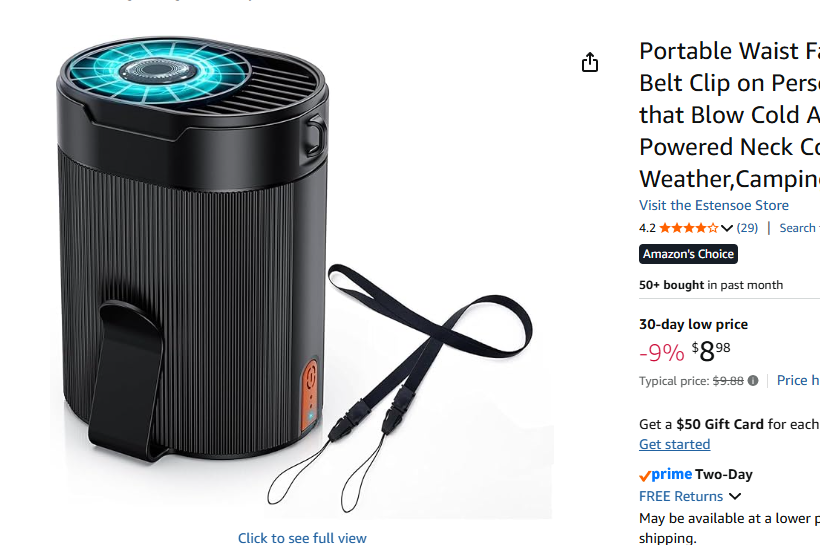Open the Price history link
This screenshot has height=545, width=820.
click(x=798, y=380)
